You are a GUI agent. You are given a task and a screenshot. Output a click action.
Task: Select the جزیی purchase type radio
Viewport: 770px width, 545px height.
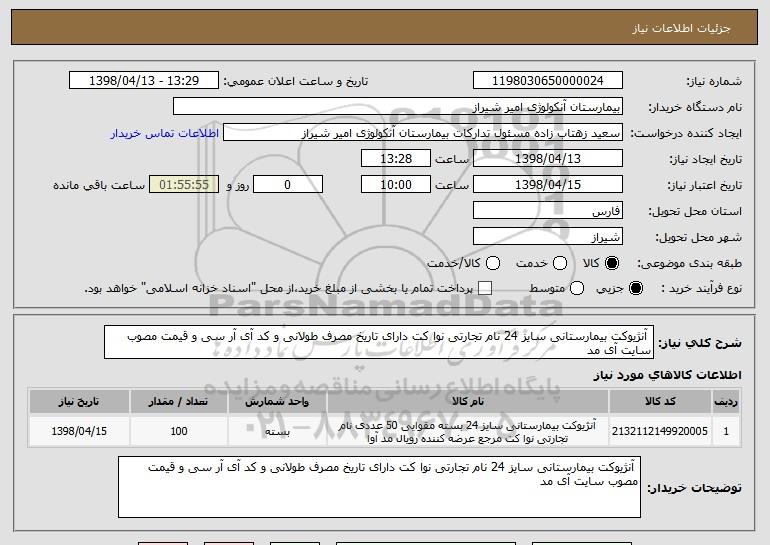pos(635,289)
